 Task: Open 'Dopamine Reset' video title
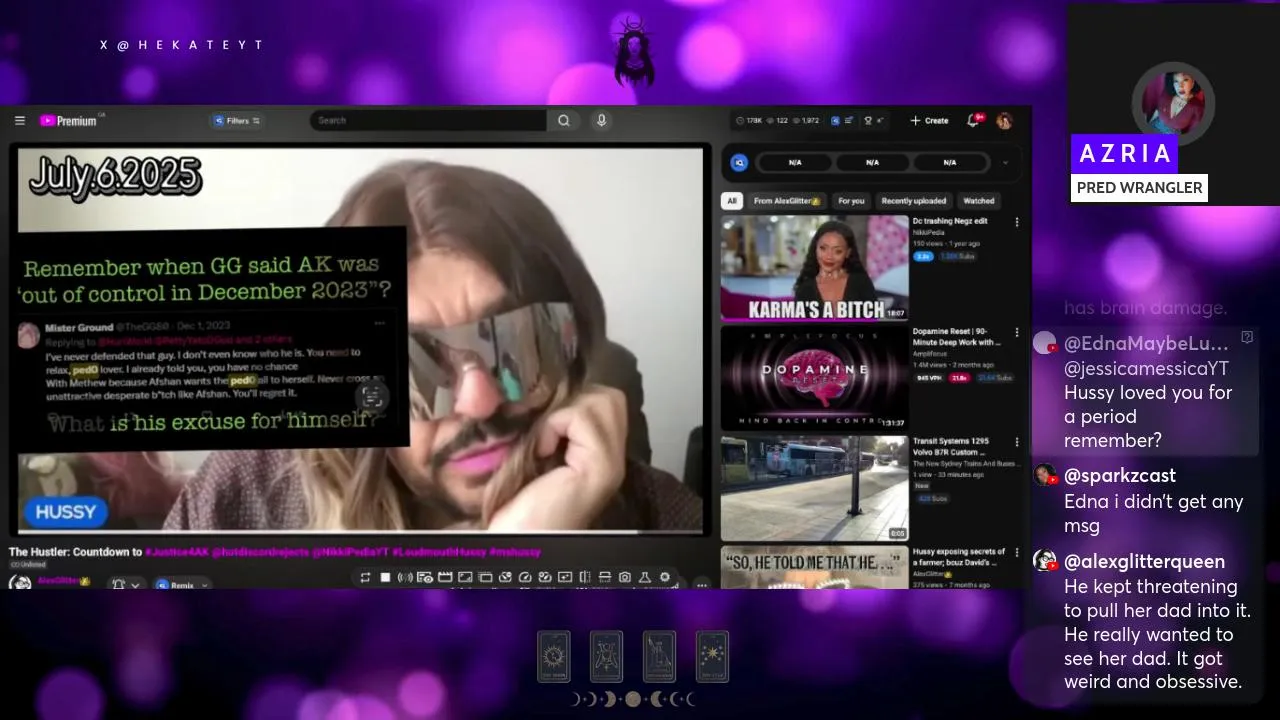point(956,336)
